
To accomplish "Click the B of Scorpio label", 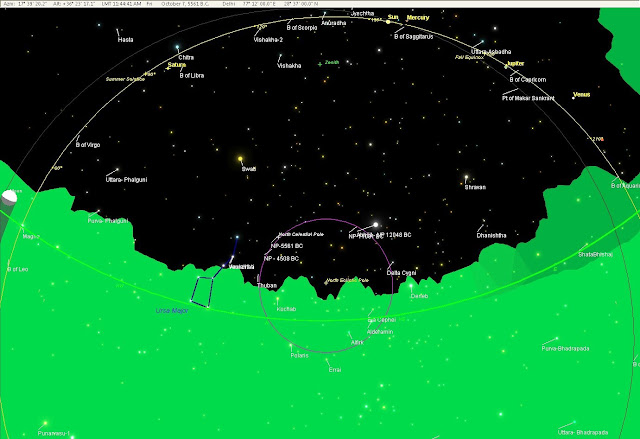I will pos(302,28).
